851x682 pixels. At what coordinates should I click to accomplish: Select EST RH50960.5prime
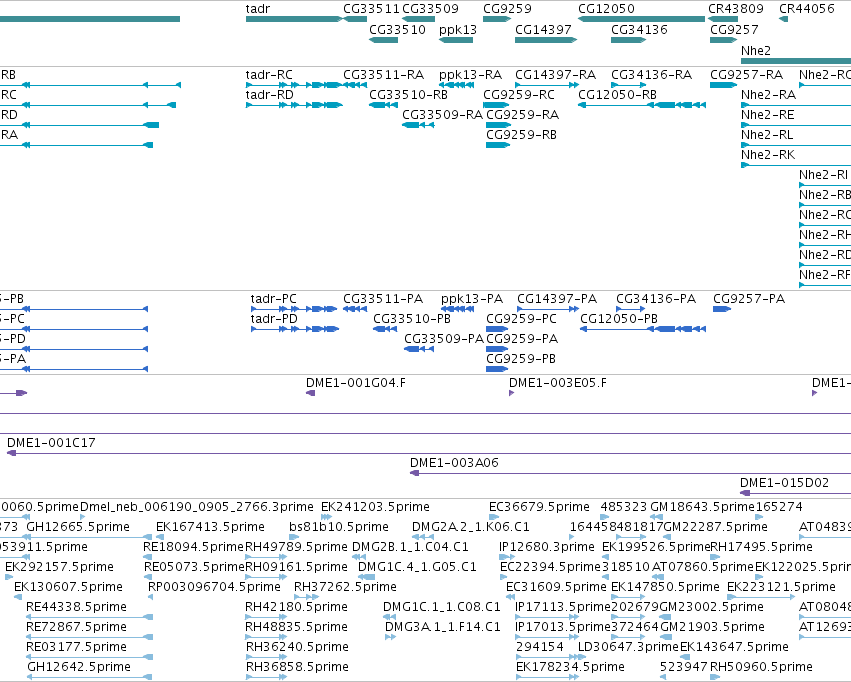[715, 678]
